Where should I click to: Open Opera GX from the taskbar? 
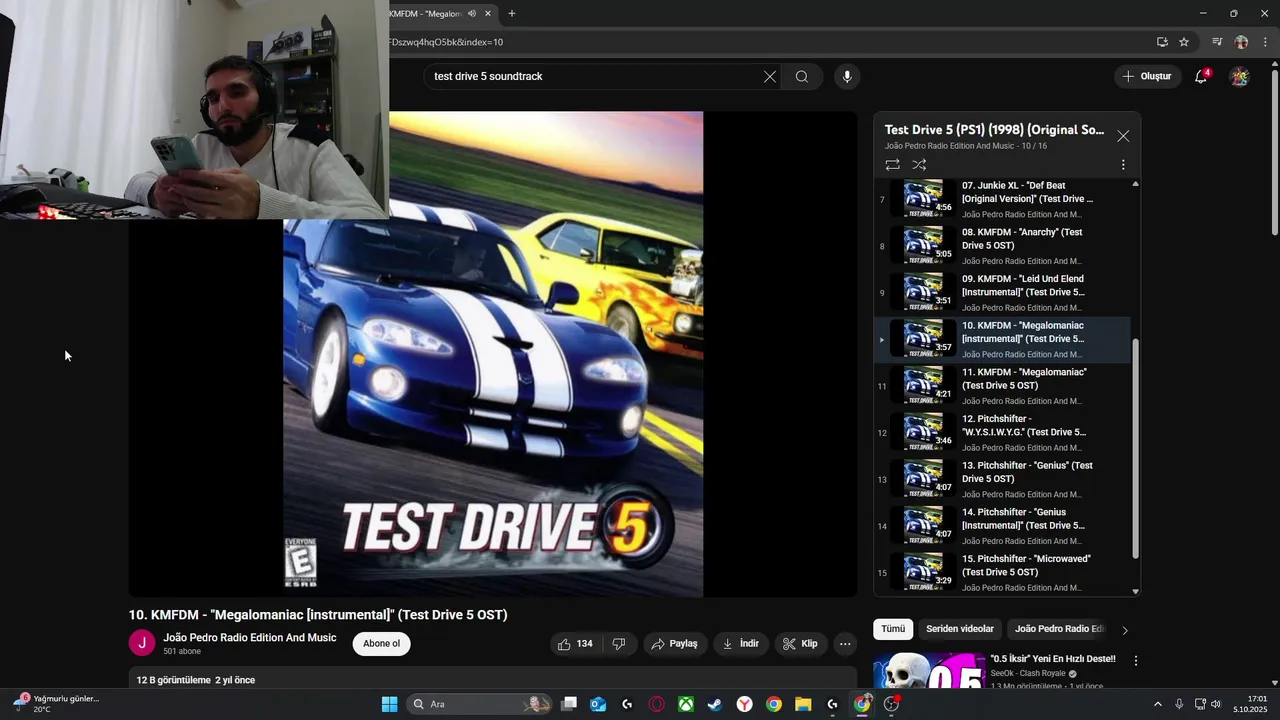[657, 704]
